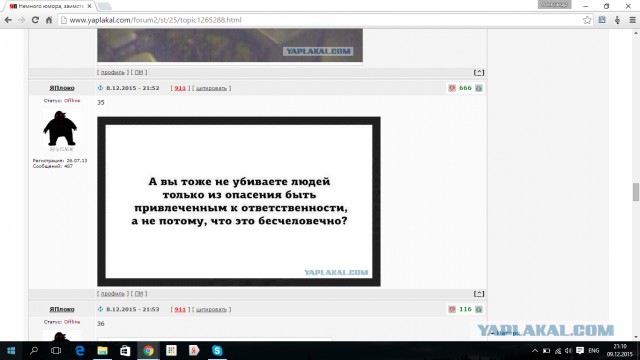Image resolution: width=640 pixels, height=360 pixels.
Task: Click the battery tray icon
Action: click(x=547, y=351)
